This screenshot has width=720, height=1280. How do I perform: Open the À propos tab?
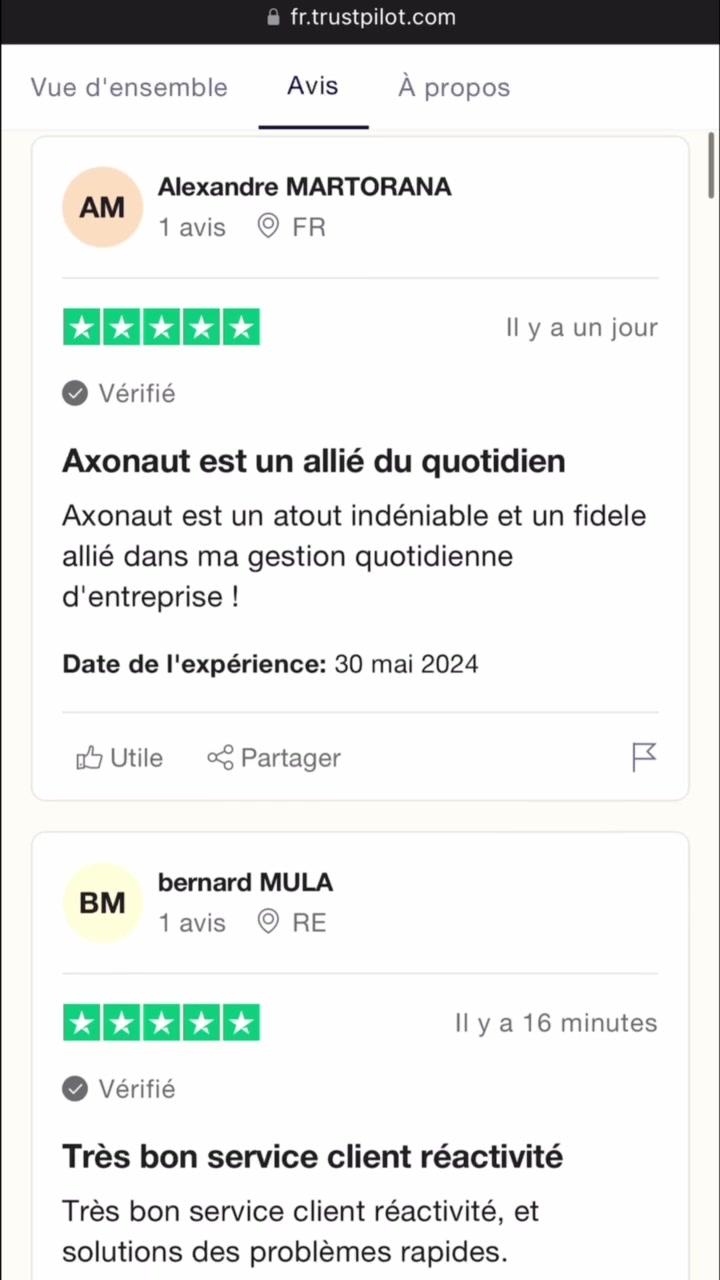[x=454, y=87]
